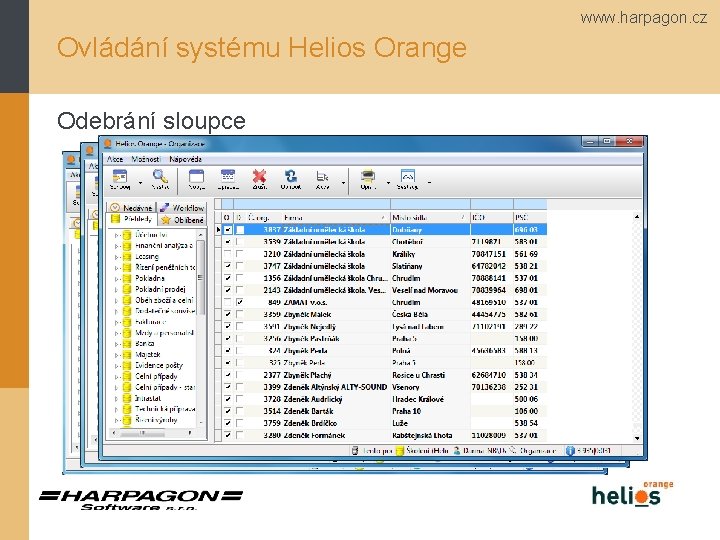Image resolution: width=720 pixels, height=540 pixels.
Task: Open the Akce menu
Action: (115, 159)
